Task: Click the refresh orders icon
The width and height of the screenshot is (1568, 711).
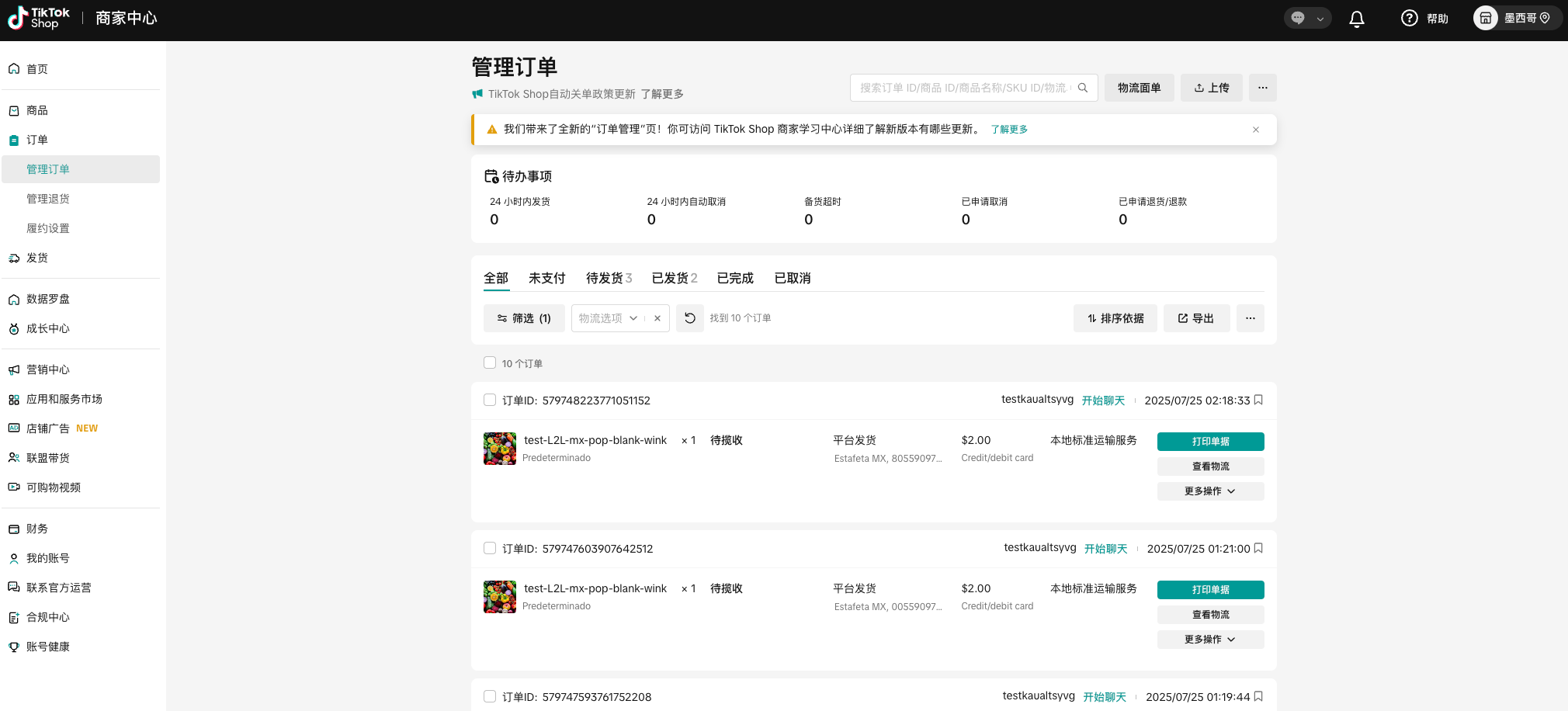Action: click(689, 318)
